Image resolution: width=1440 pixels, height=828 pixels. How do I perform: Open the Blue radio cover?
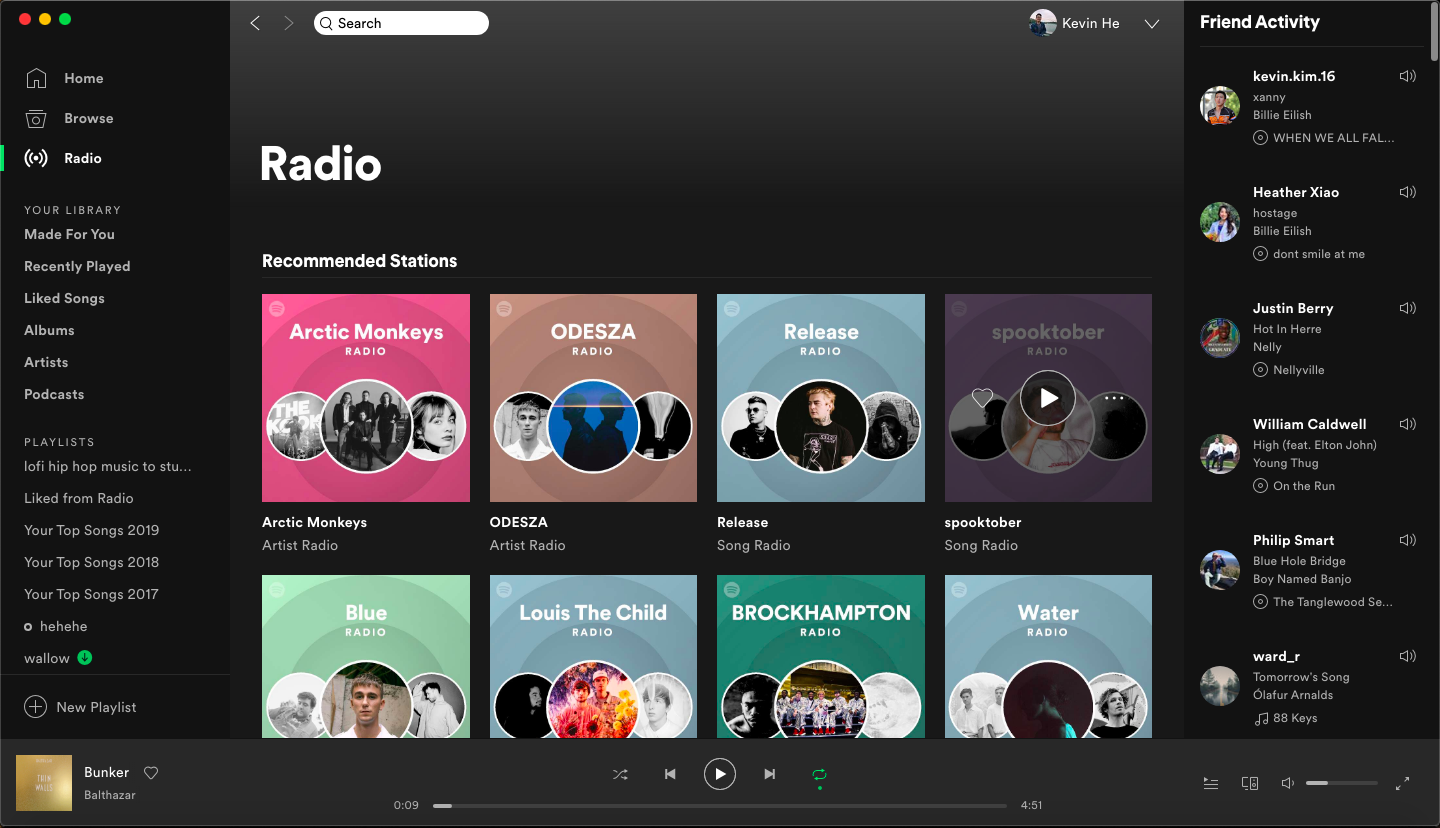366,657
